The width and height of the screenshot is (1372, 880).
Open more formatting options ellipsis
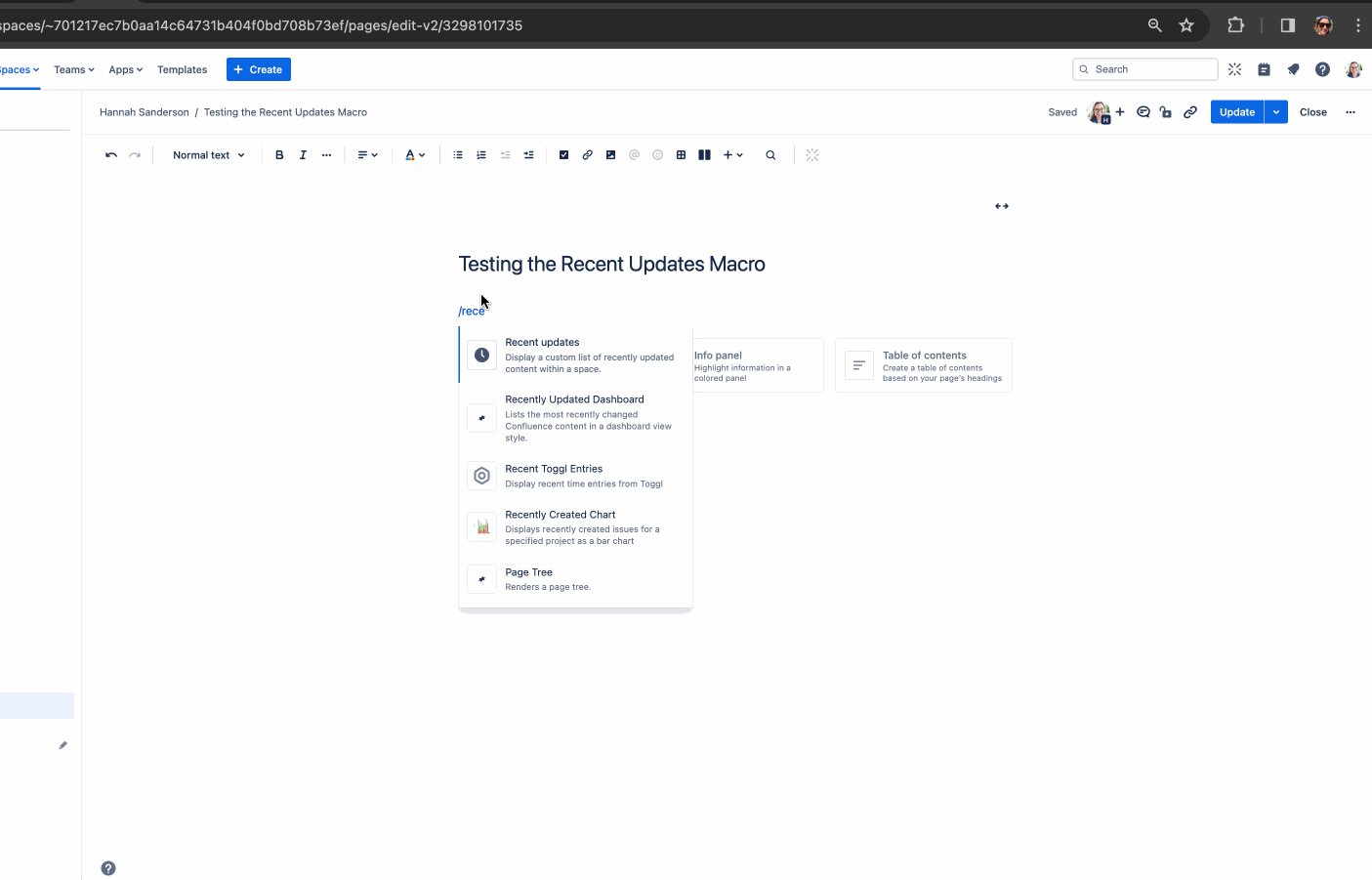326,155
